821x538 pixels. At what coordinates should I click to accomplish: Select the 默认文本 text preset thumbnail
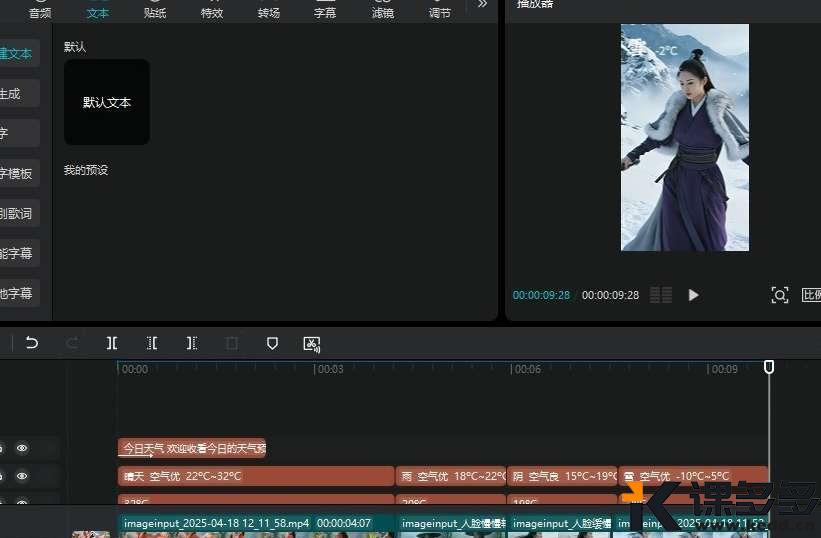point(107,102)
